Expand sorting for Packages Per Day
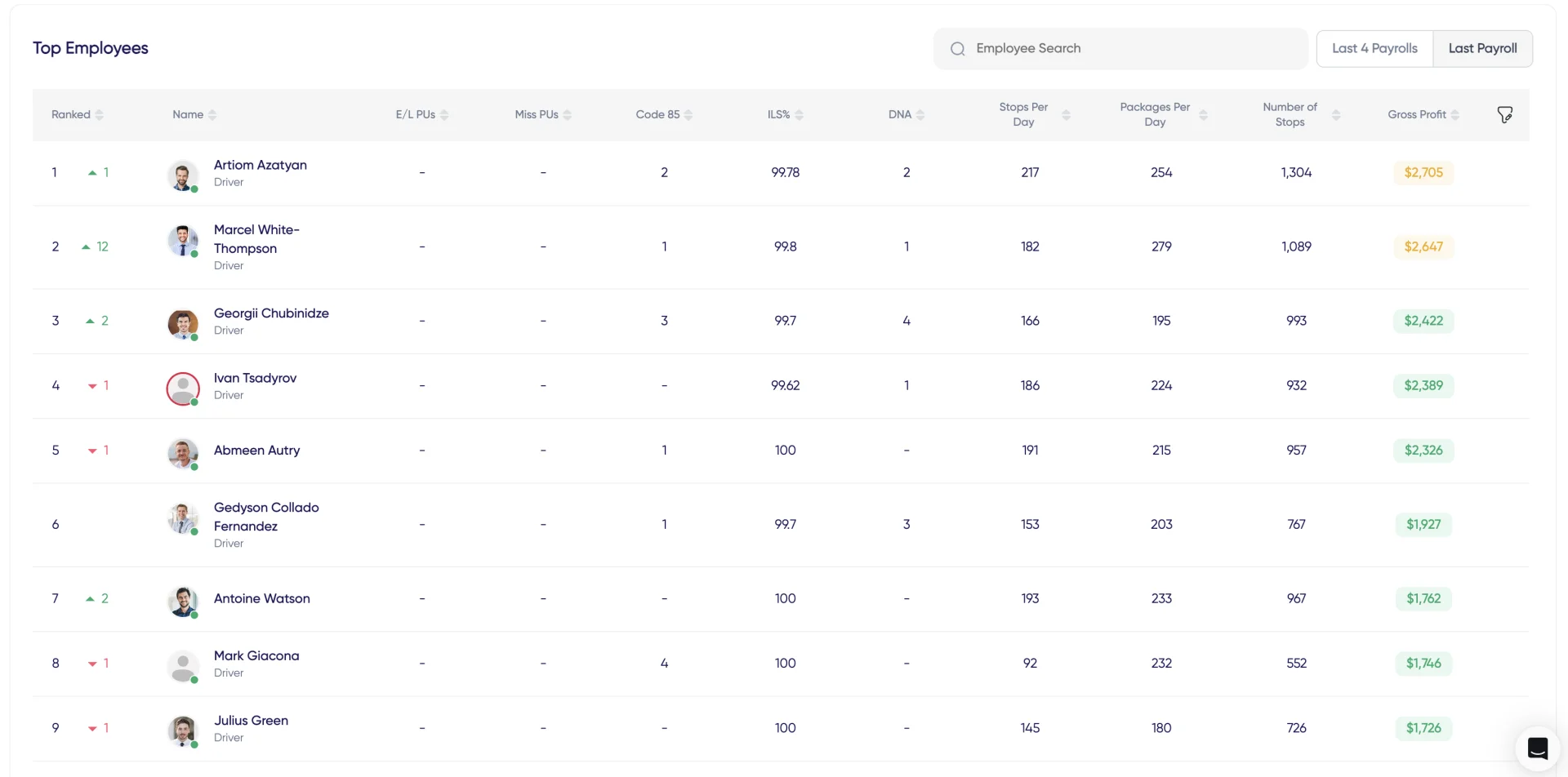Viewport: 1568px width, 777px height. [x=1202, y=114]
